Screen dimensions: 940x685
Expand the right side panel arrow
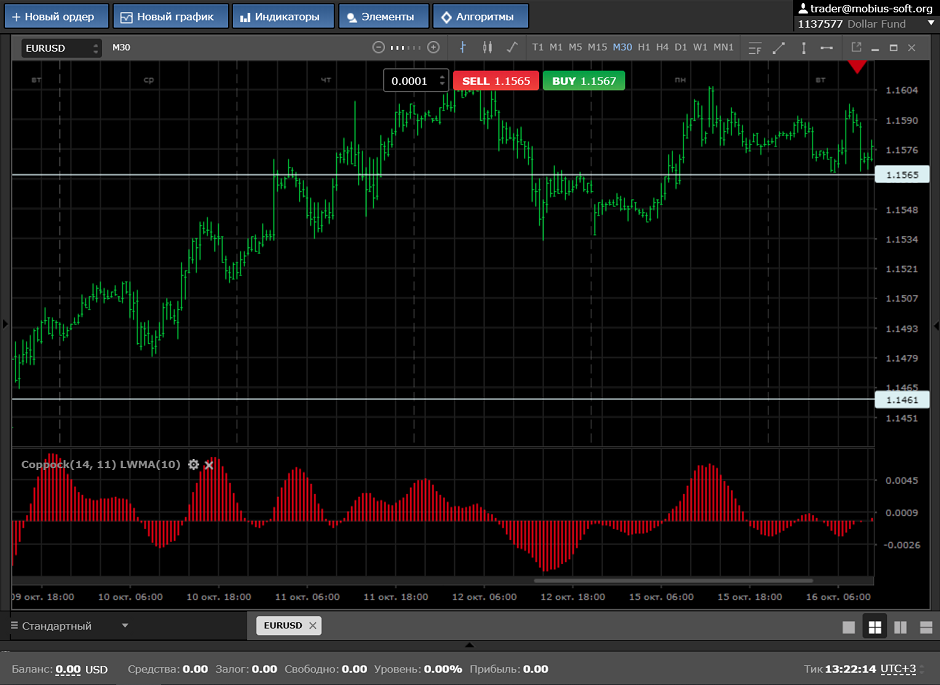[x=936, y=325]
